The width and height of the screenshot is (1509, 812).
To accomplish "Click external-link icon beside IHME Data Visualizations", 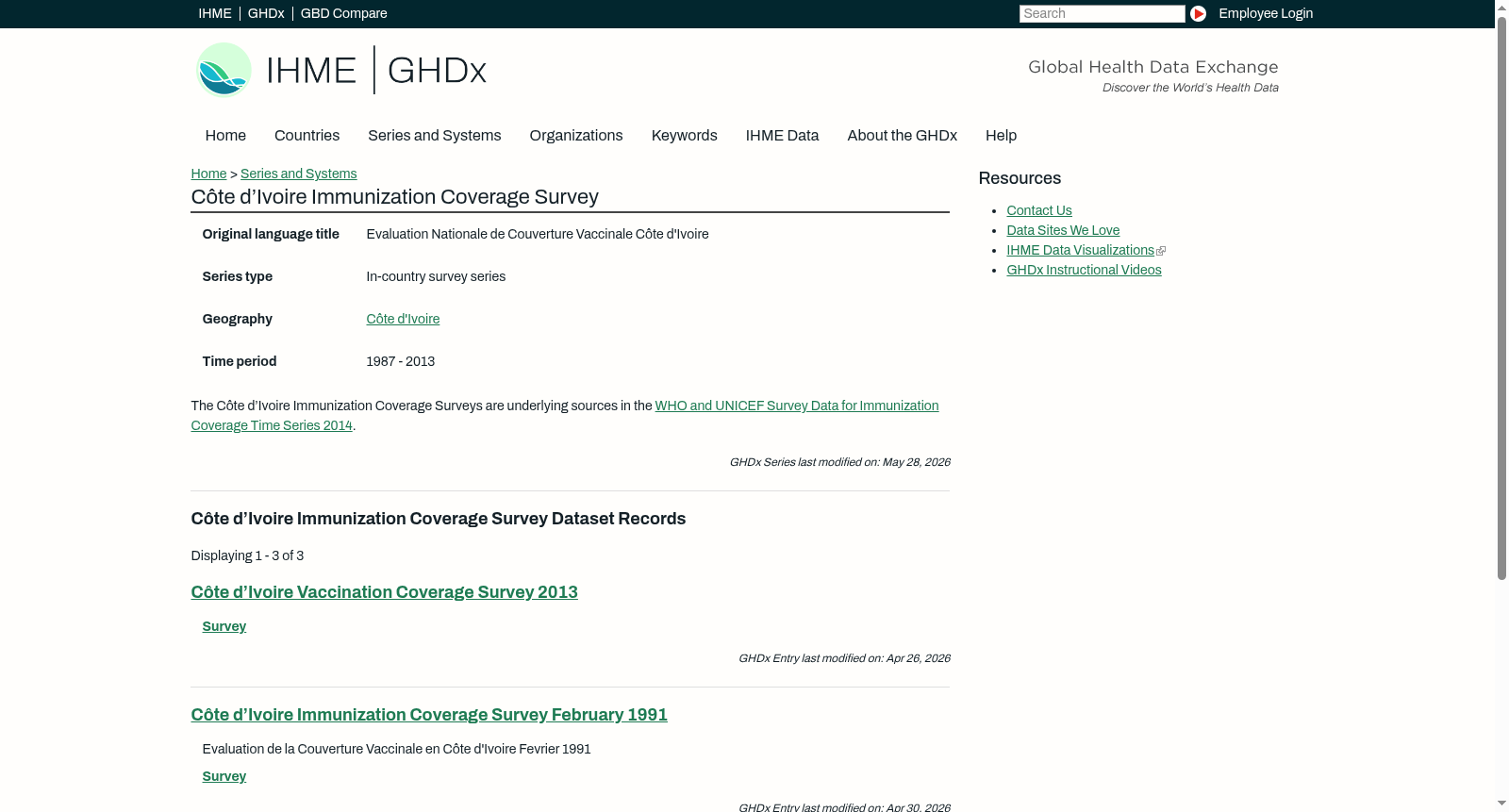I will [x=1161, y=251].
